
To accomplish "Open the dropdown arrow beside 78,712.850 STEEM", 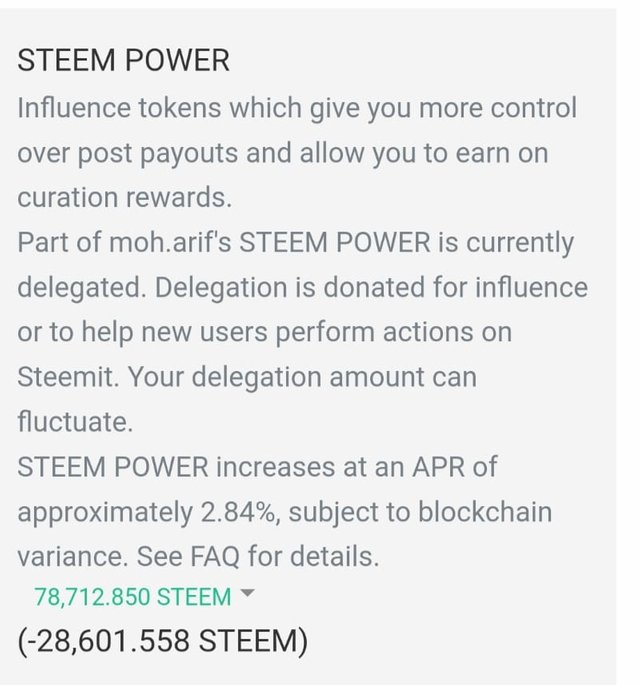I will coord(248,595).
